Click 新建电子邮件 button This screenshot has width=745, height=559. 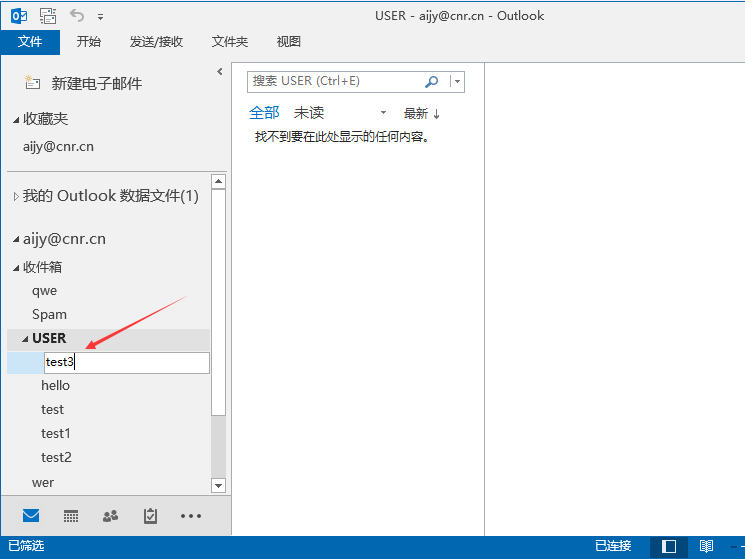(x=84, y=84)
